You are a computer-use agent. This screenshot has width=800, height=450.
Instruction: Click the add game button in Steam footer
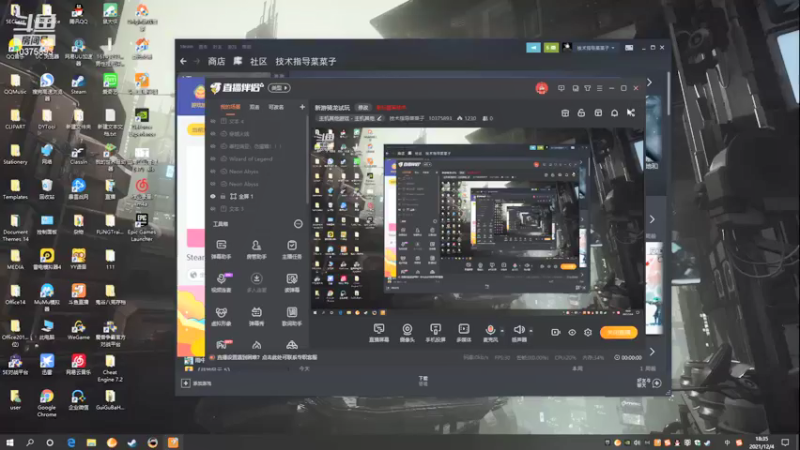[x=196, y=383]
